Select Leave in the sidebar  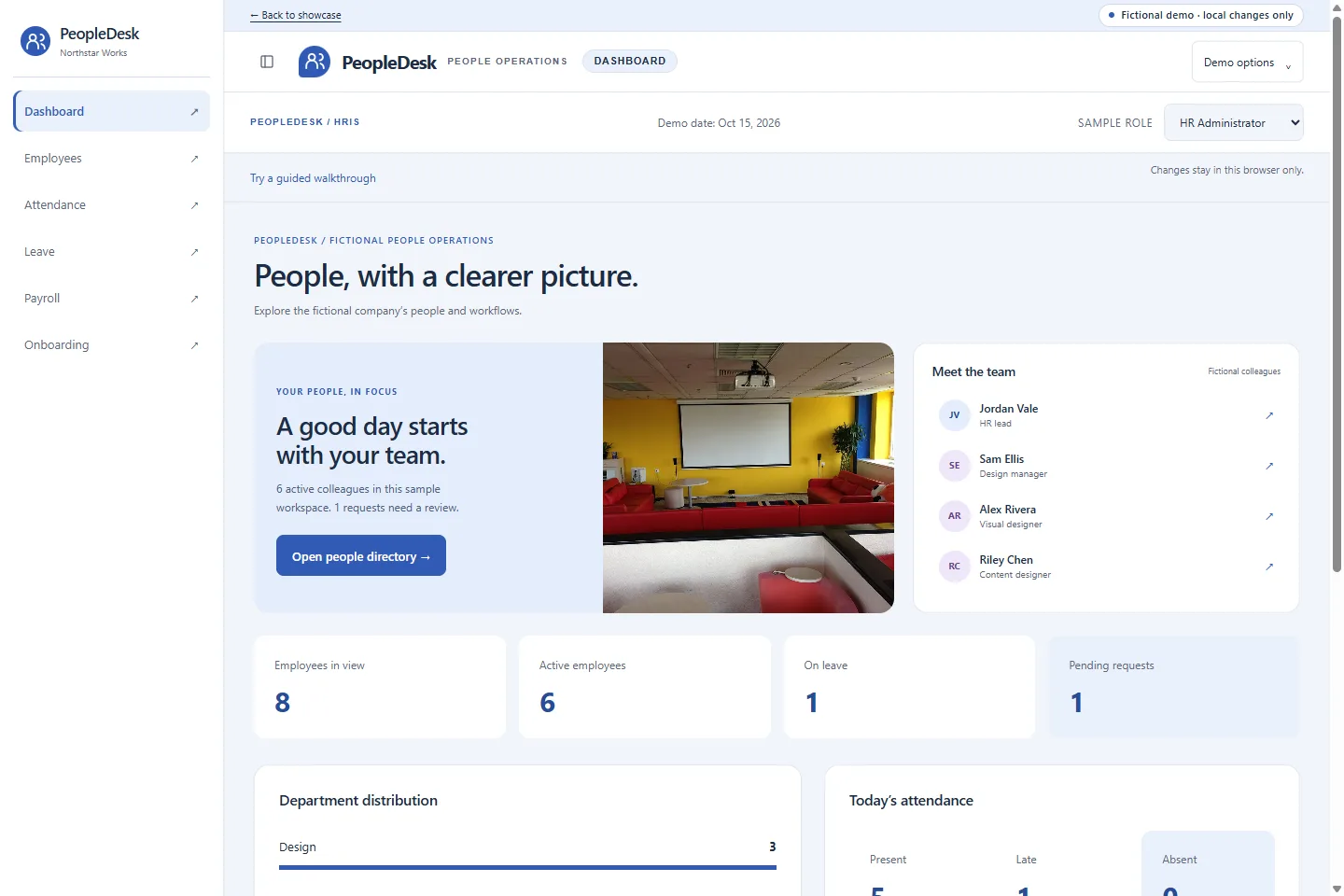click(x=111, y=252)
